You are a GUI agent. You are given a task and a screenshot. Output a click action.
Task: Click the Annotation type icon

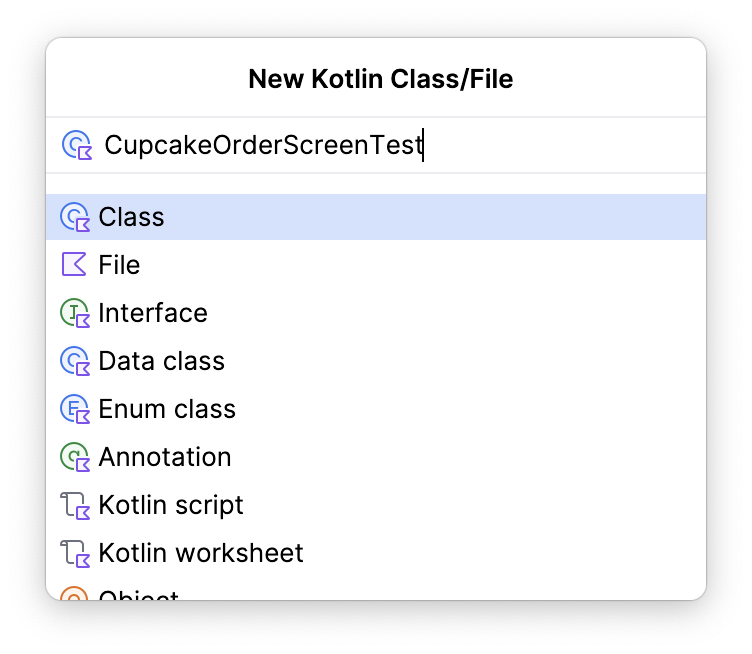[x=75, y=457]
